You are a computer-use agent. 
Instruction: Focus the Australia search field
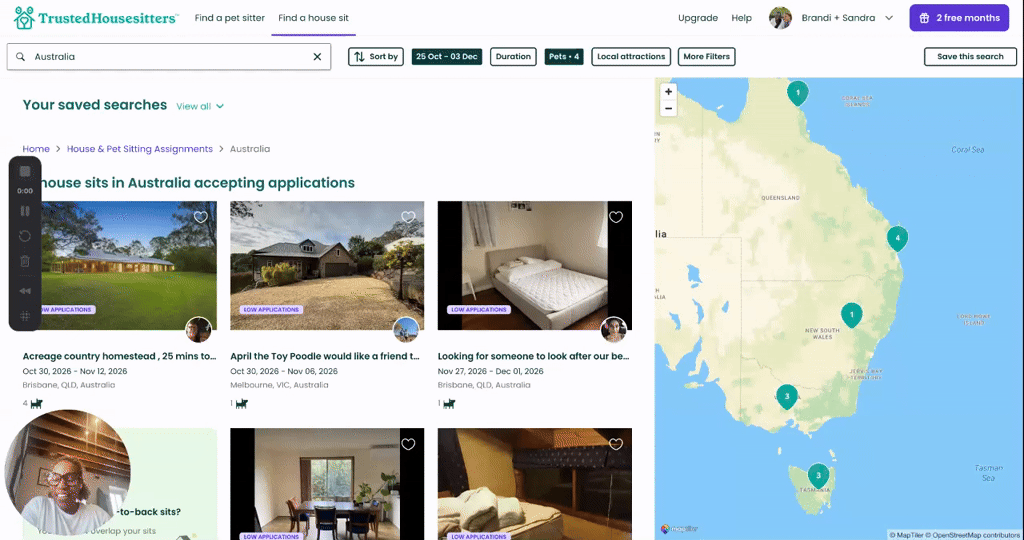tap(168, 57)
